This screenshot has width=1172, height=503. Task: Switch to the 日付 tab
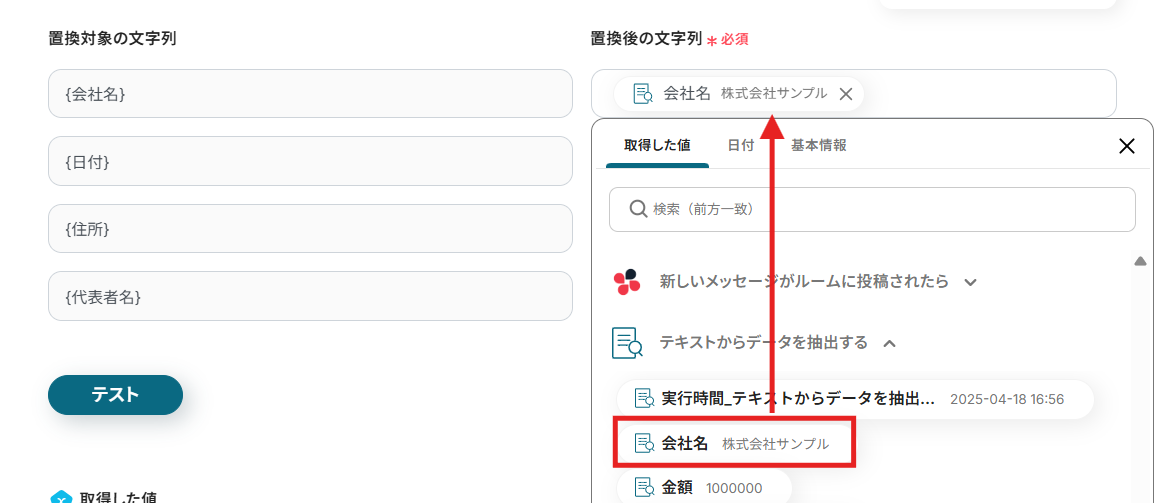click(x=741, y=145)
